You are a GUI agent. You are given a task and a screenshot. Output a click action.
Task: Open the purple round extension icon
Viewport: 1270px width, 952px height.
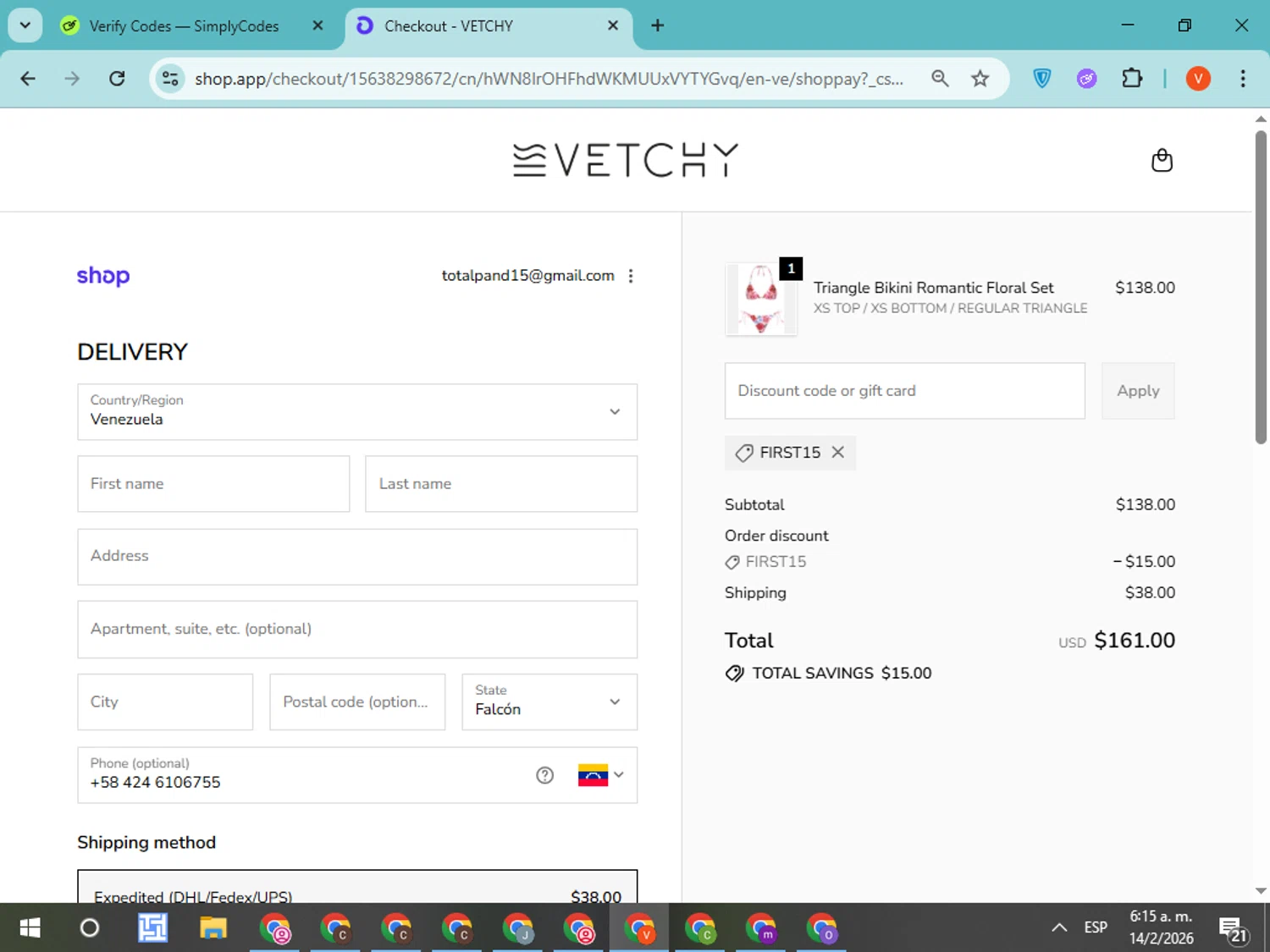pos(1086,79)
